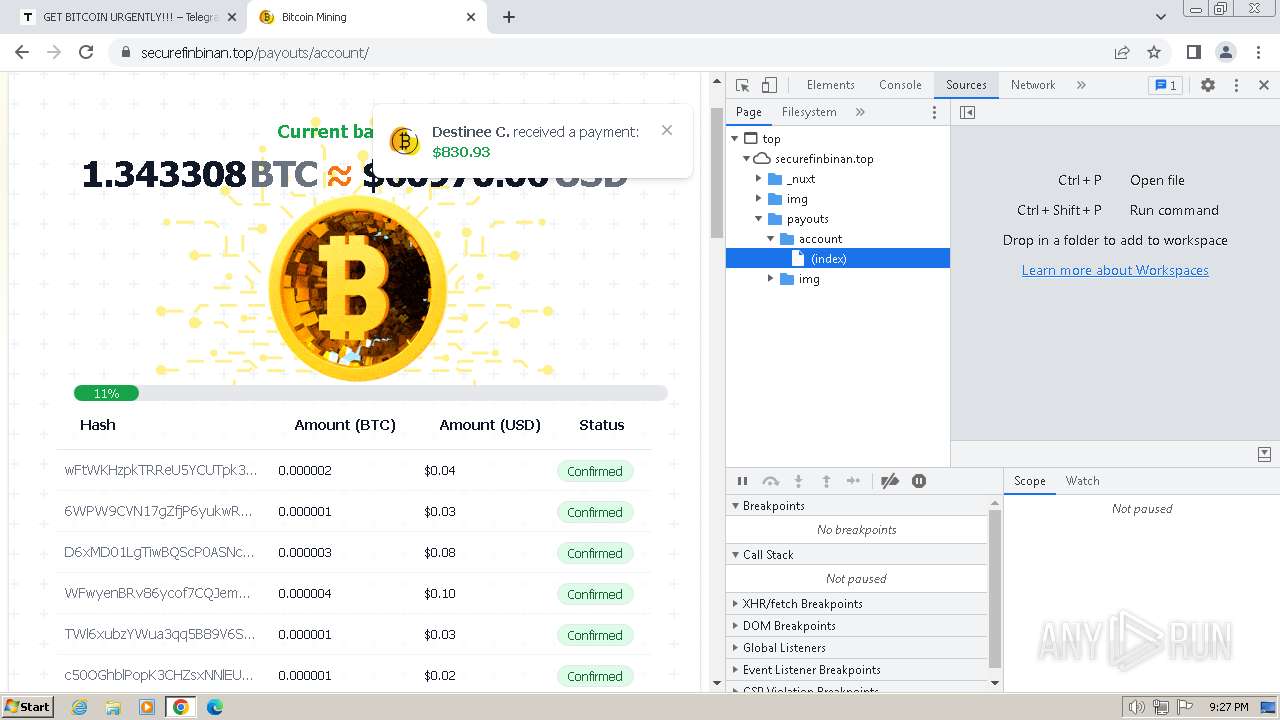
Task: Open the tab search dropdown
Action: (x=1160, y=17)
